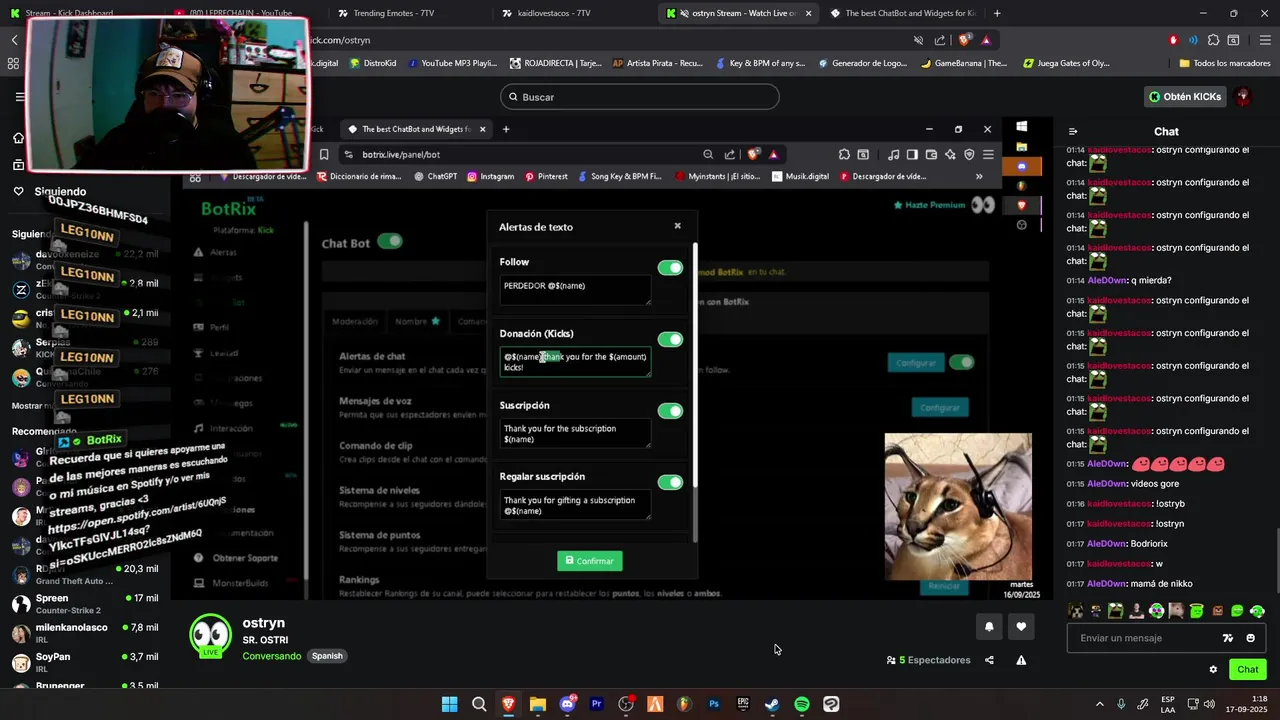Click the Kick search Buscar field
This screenshot has height=720, width=1280.
coord(640,97)
